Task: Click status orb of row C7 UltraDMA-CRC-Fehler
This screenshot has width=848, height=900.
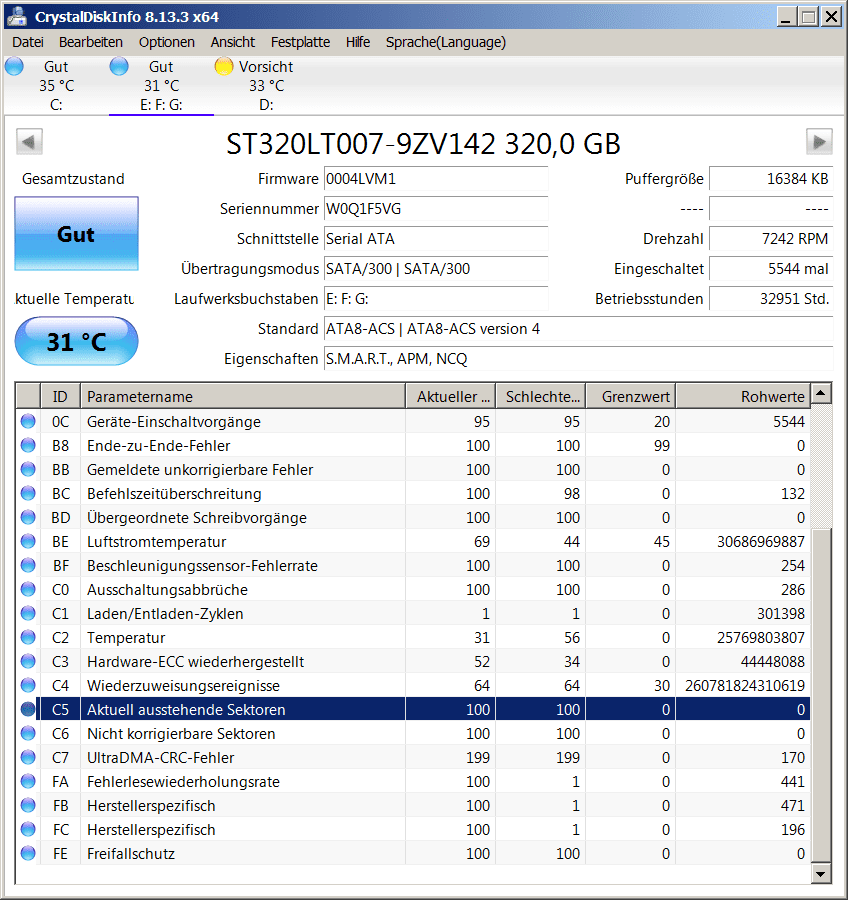Action: pyautogui.click(x=28, y=758)
